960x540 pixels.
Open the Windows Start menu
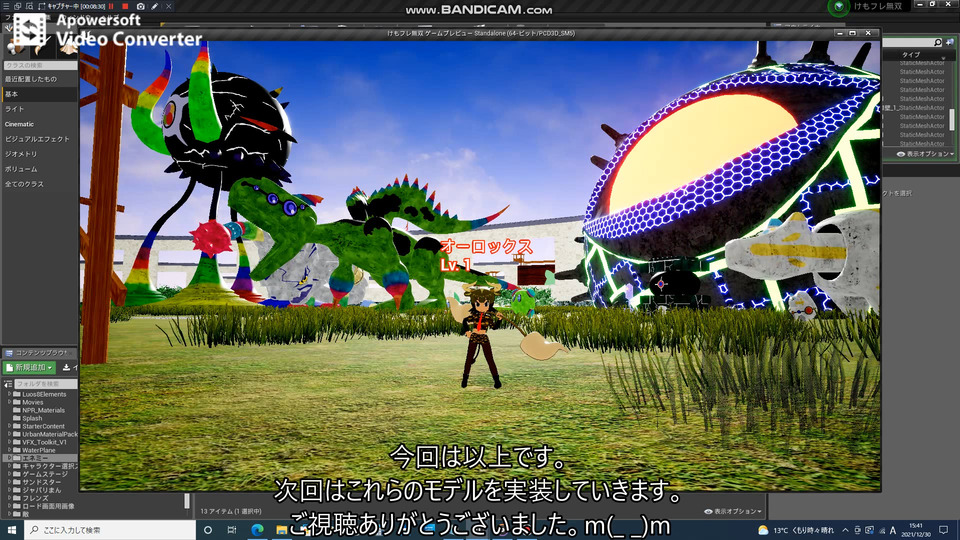pyautogui.click(x=12, y=530)
